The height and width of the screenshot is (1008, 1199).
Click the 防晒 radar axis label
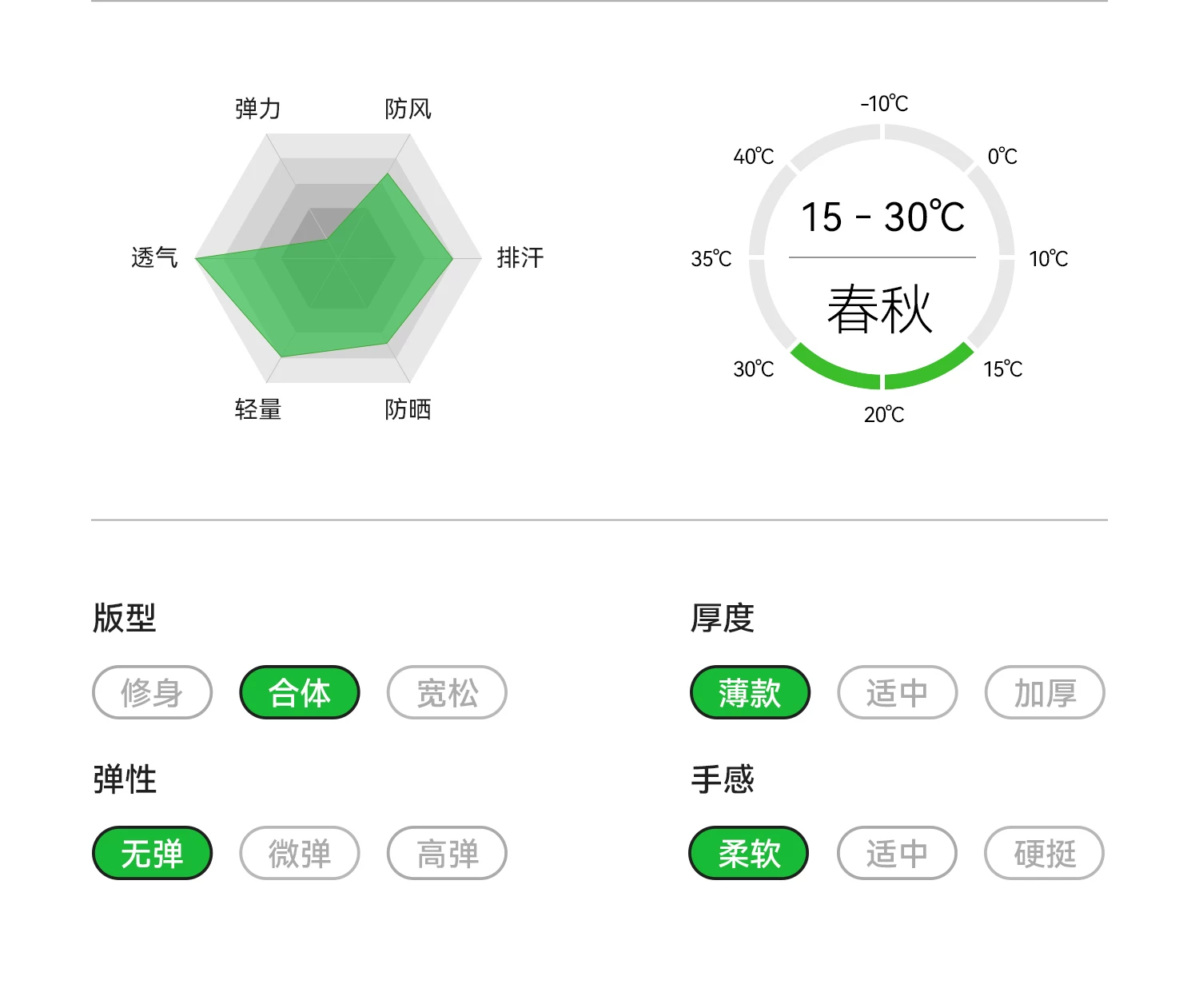pyautogui.click(x=408, y=409)
